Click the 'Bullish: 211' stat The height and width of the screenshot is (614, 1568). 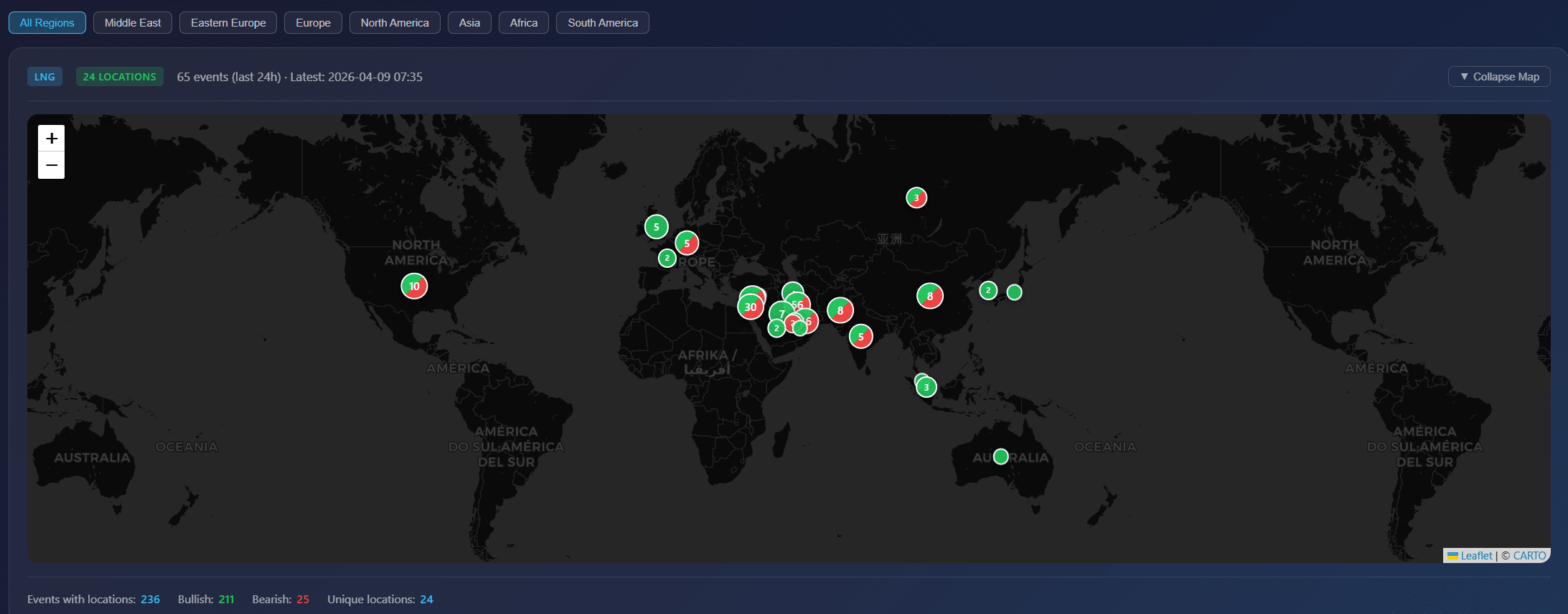tap(206, 599)
